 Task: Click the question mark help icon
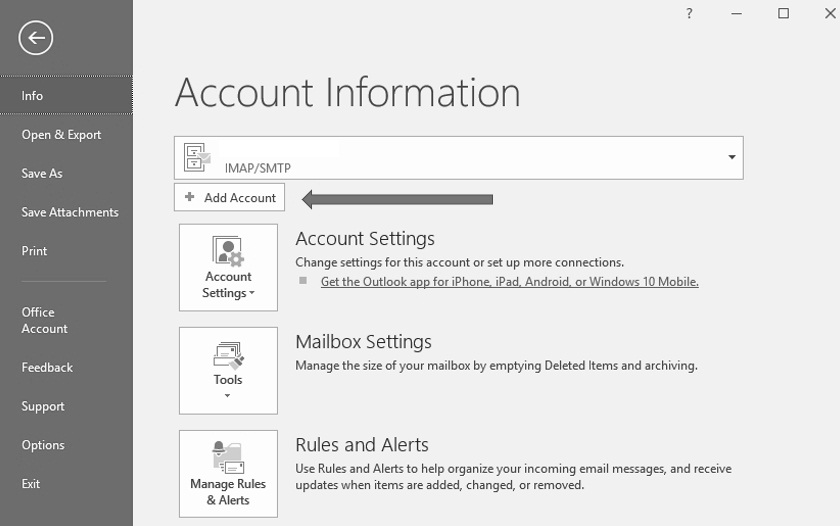tap(689, 13)
